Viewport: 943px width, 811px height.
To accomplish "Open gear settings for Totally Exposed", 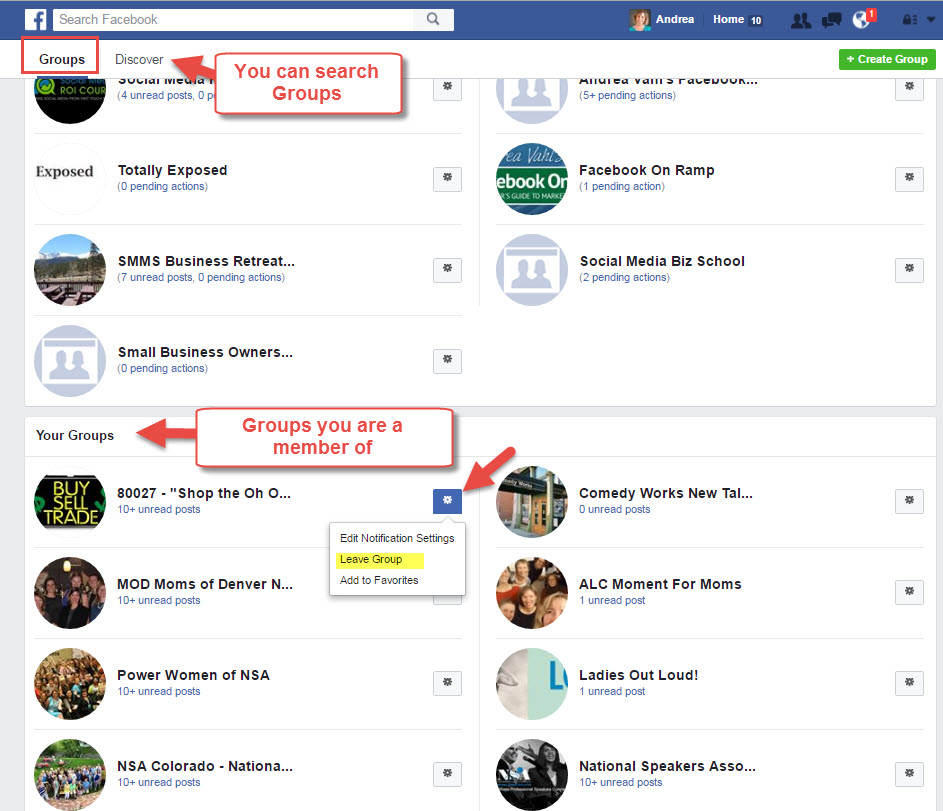I will tap(447, 179).
